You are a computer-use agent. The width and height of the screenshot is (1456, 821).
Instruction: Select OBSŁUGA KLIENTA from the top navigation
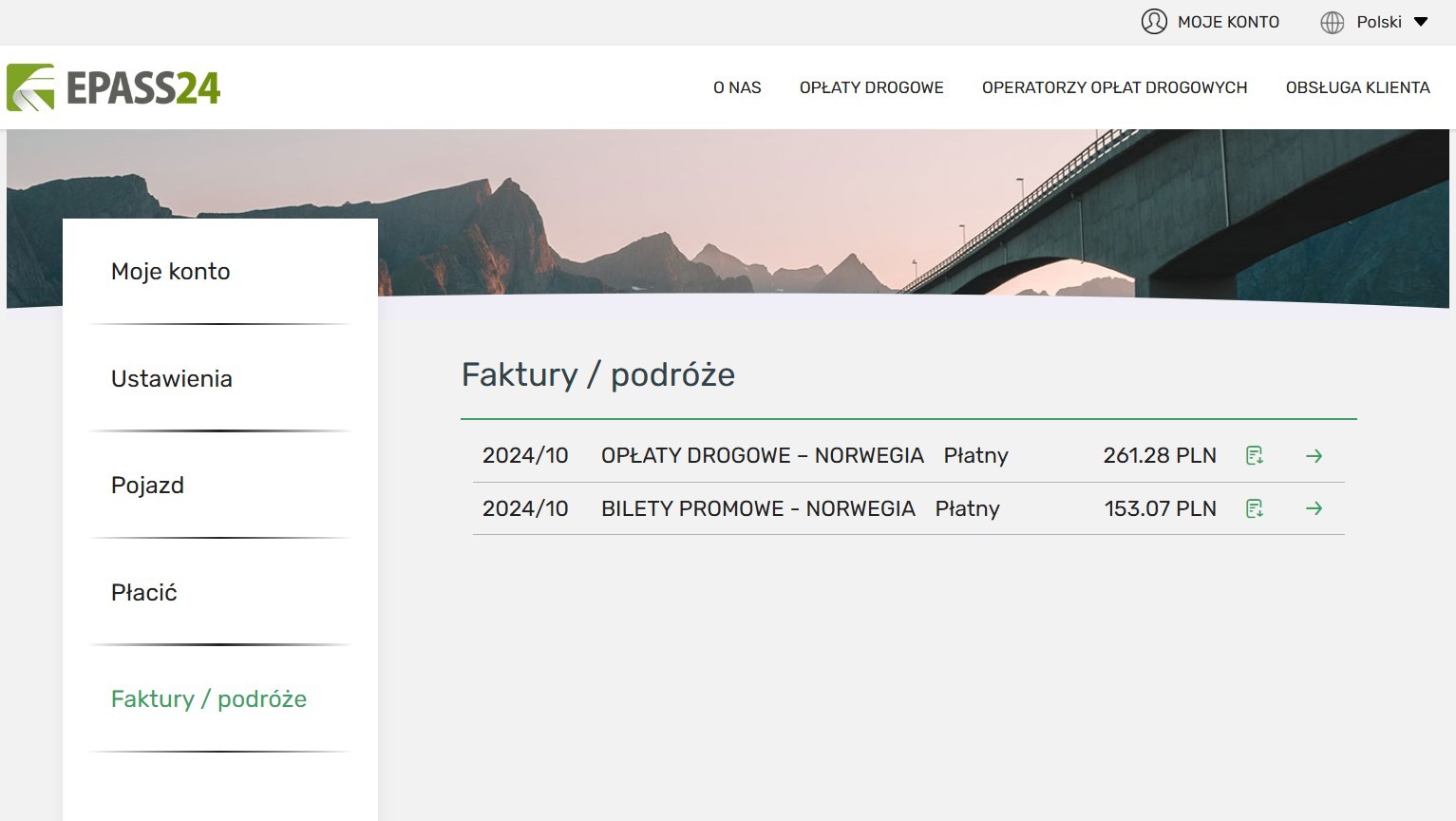point(1357,87)
